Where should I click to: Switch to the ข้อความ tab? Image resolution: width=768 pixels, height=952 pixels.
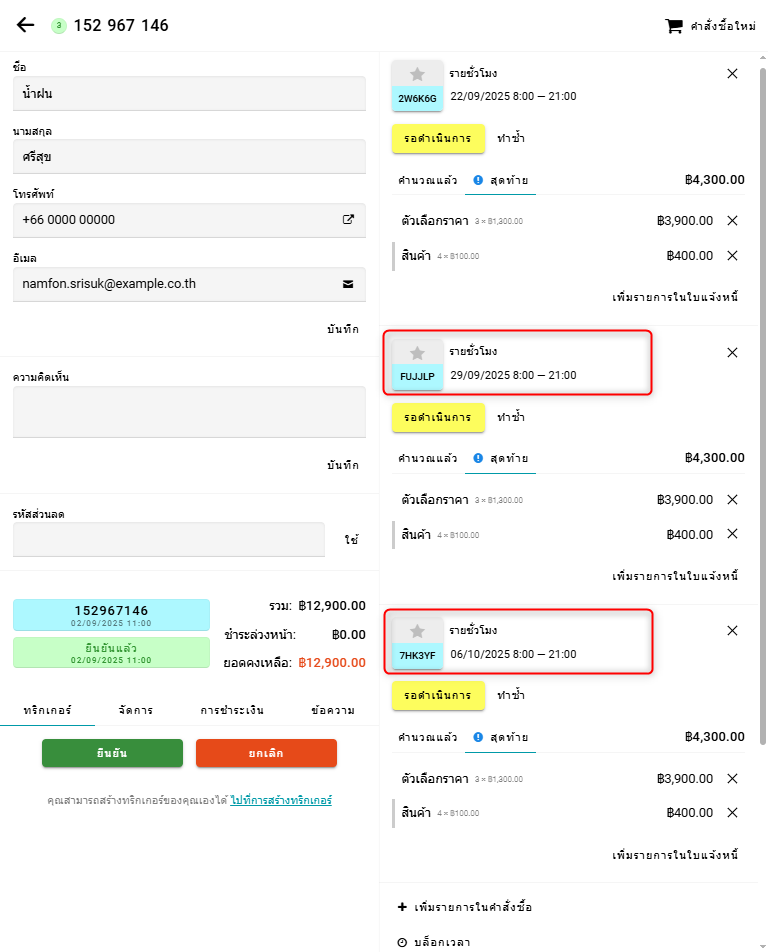tap(333, 711)
